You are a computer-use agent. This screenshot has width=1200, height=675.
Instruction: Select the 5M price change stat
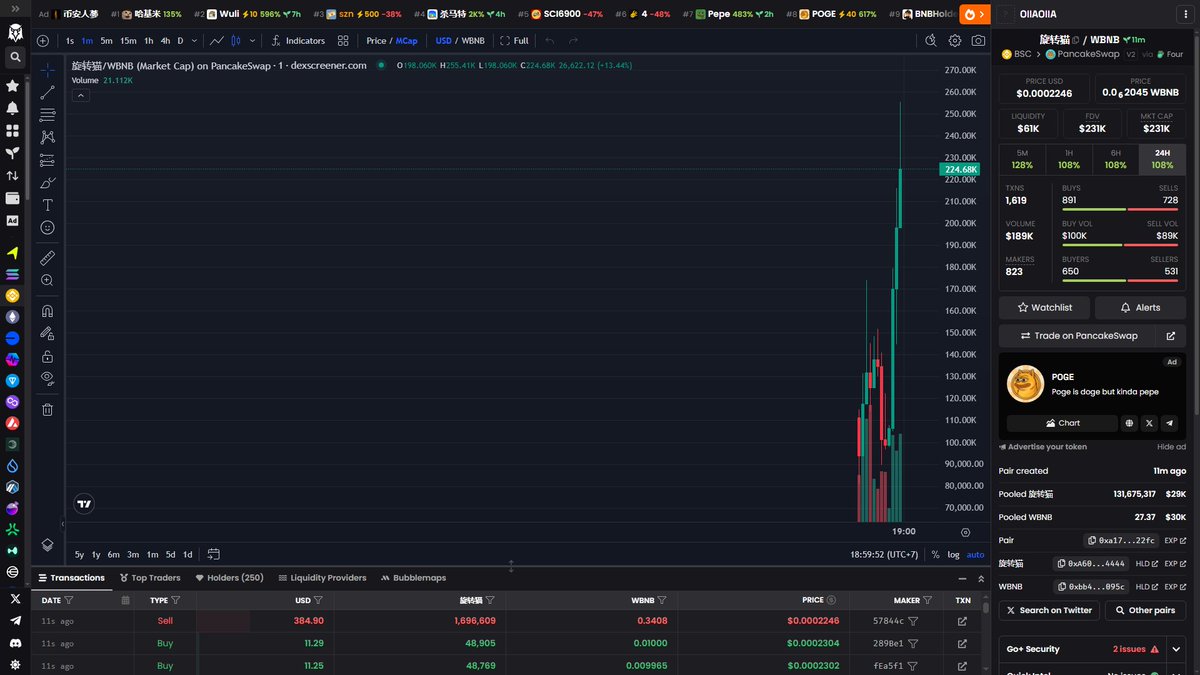pyautogui.click(x=1022, y=159)
